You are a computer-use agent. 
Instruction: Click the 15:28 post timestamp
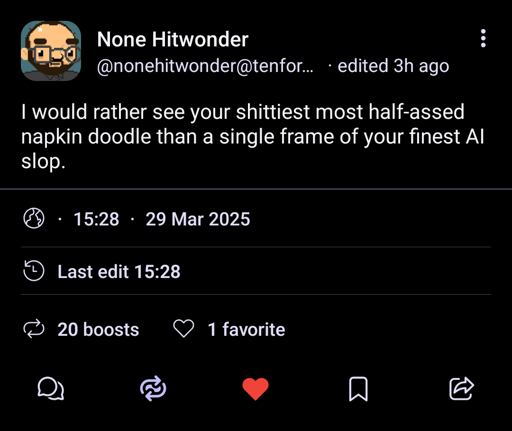pyautogui.click(x=96, y=219)
